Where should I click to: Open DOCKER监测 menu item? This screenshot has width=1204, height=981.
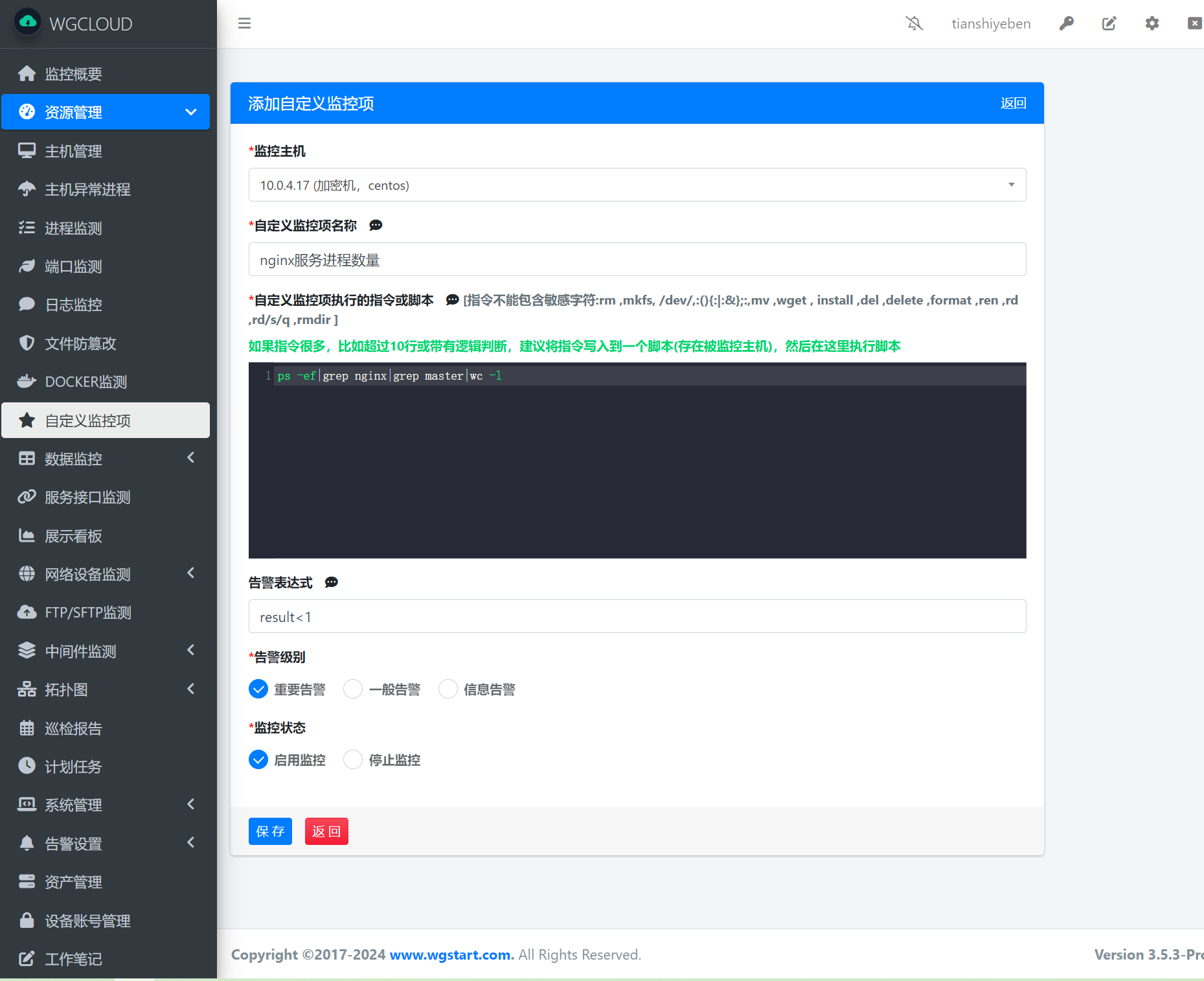(106, 381)
